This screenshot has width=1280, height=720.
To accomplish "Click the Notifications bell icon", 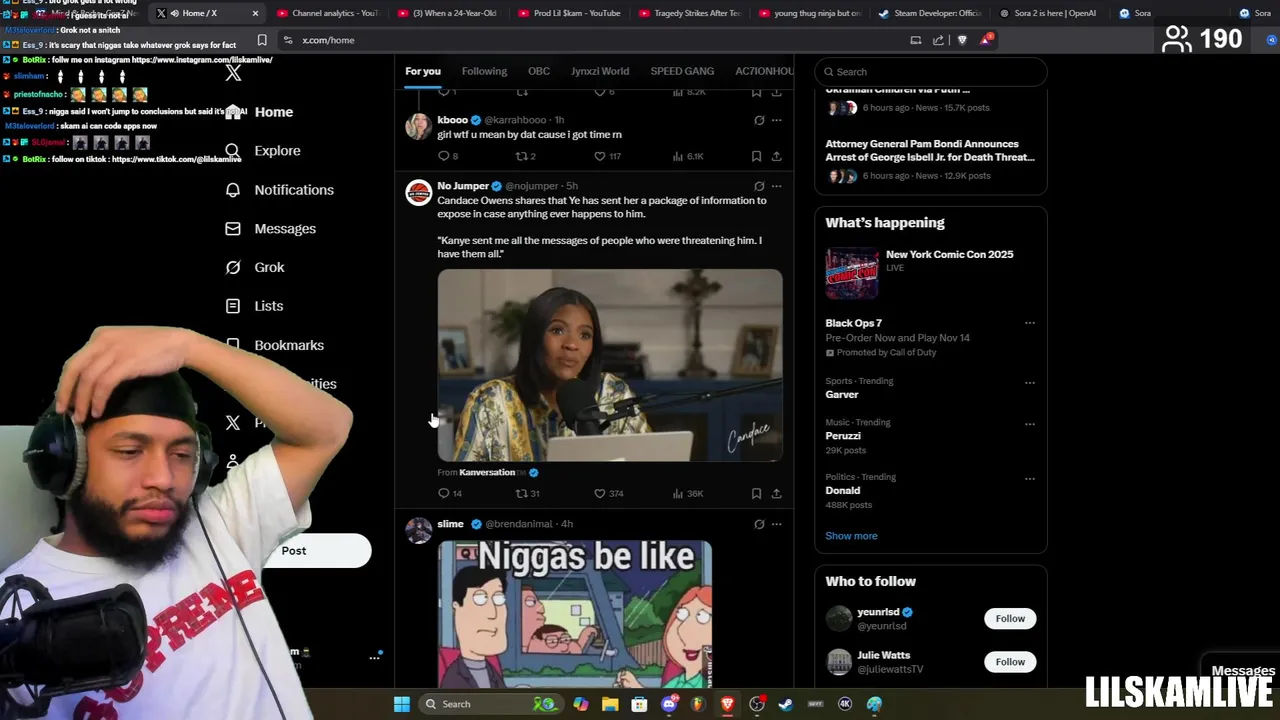I will tap(233, 190).
